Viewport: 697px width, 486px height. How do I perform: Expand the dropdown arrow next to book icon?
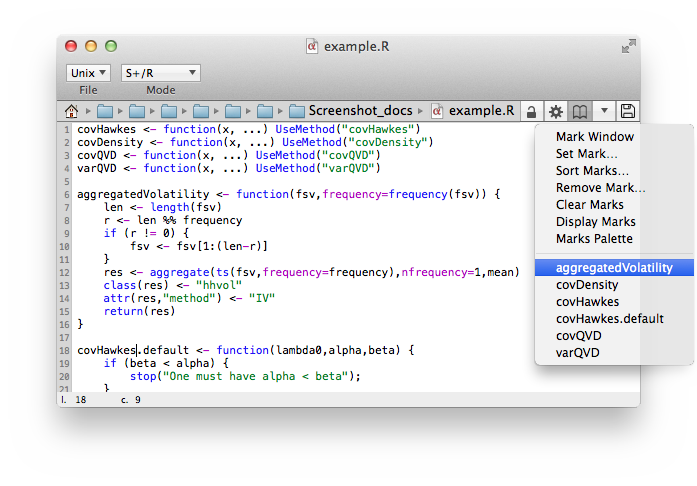click(x=604, y=111)
